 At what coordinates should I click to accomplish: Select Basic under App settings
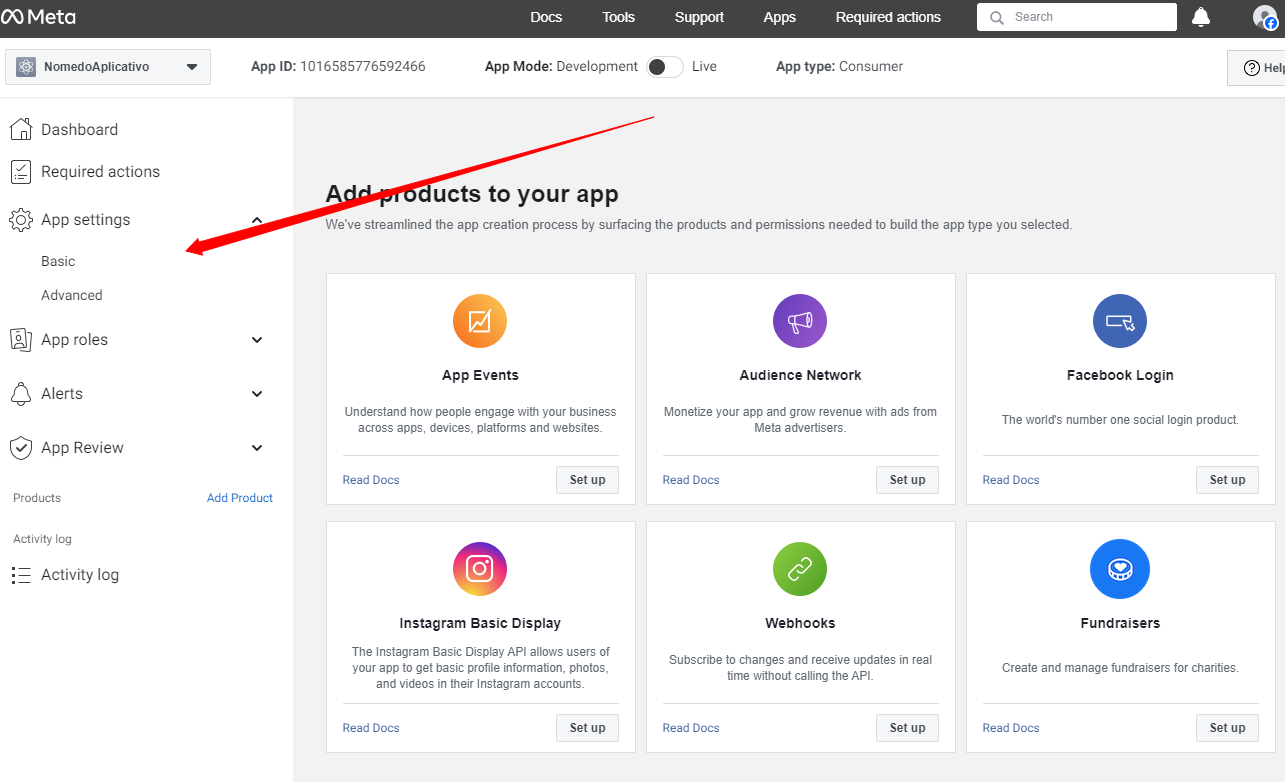[x=58, y=261]
